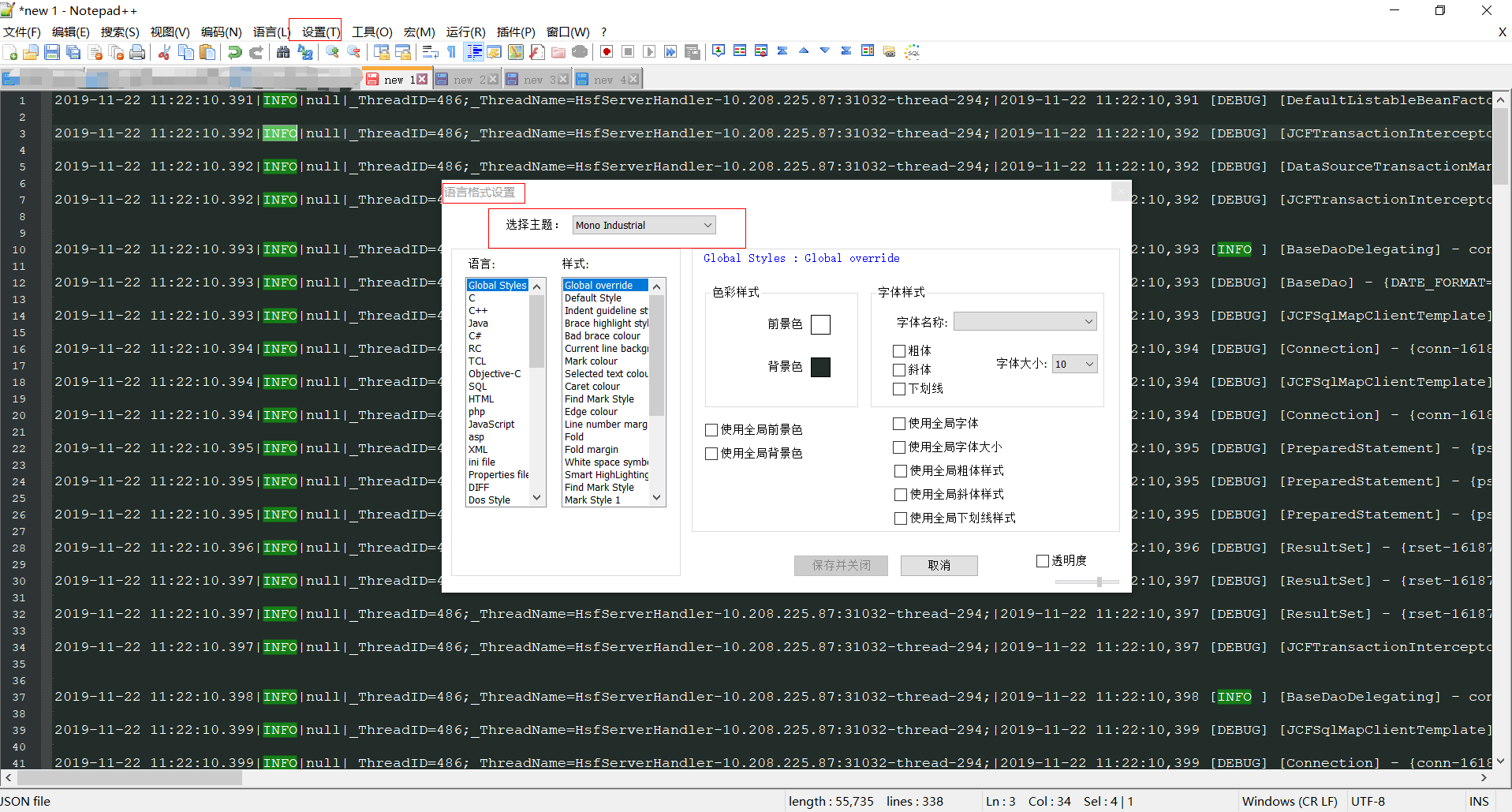Click the Zoom In magnifier icon
Screen dimensions: 1512x812
331,51
